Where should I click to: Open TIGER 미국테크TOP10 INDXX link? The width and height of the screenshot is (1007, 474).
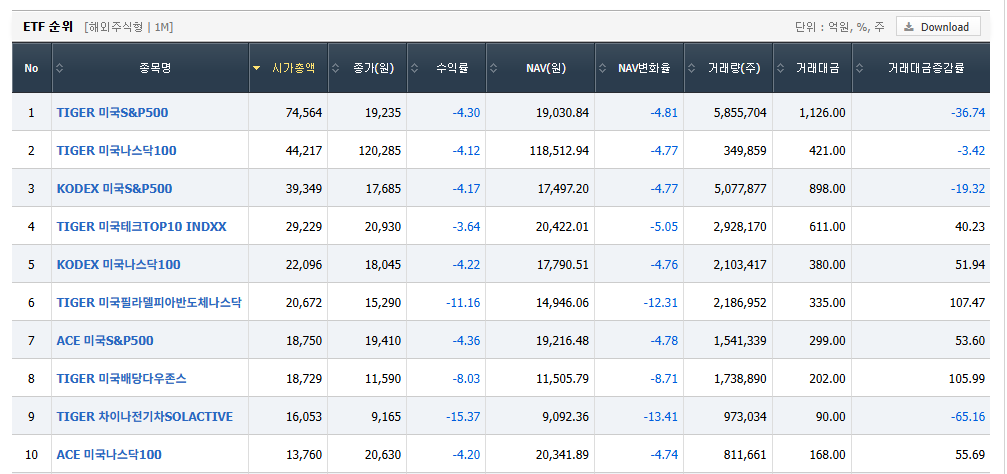141,226
